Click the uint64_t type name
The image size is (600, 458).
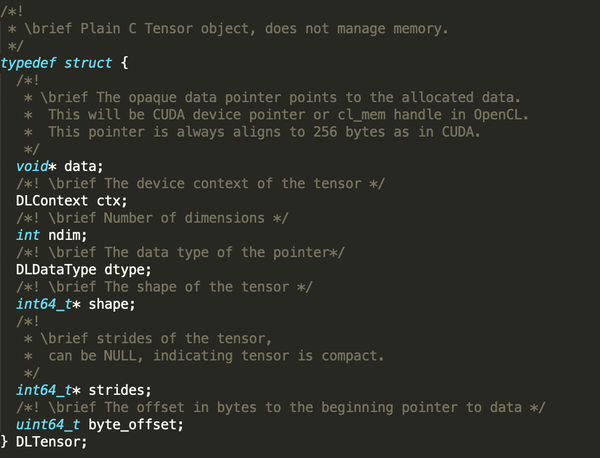coord(48,423)
